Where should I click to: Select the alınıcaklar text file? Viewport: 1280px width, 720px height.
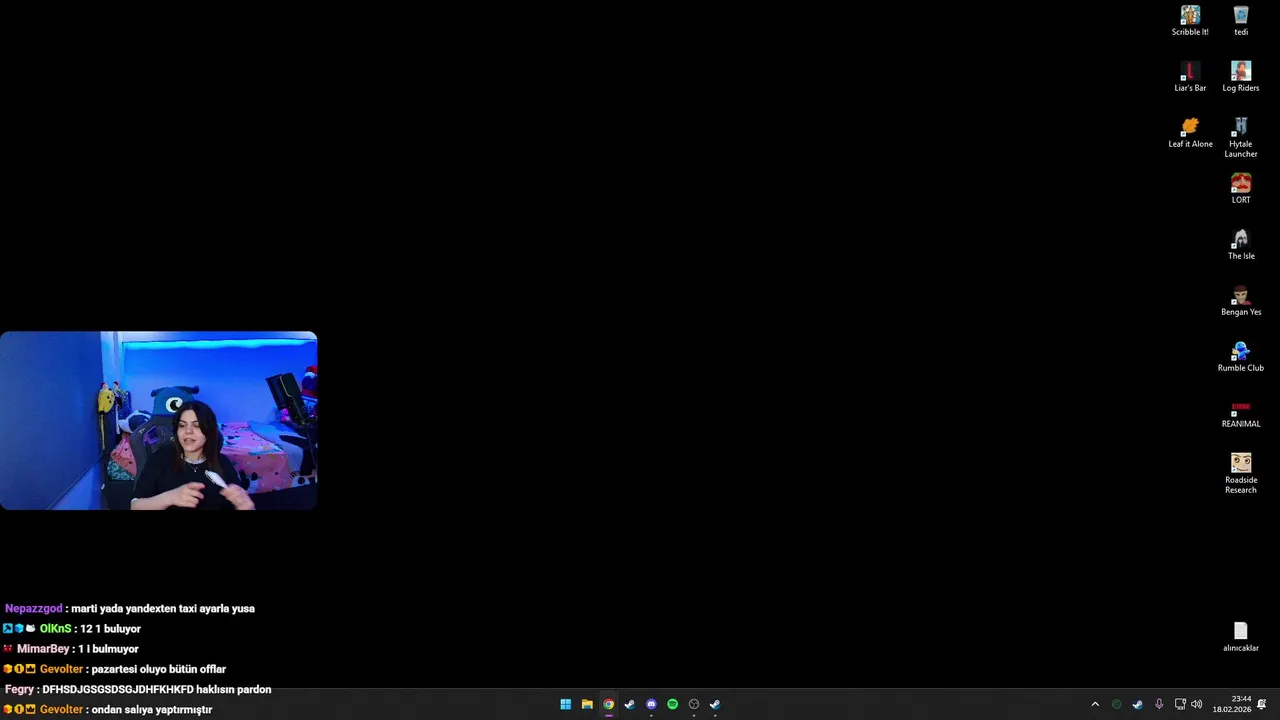tap(1241, 636)
